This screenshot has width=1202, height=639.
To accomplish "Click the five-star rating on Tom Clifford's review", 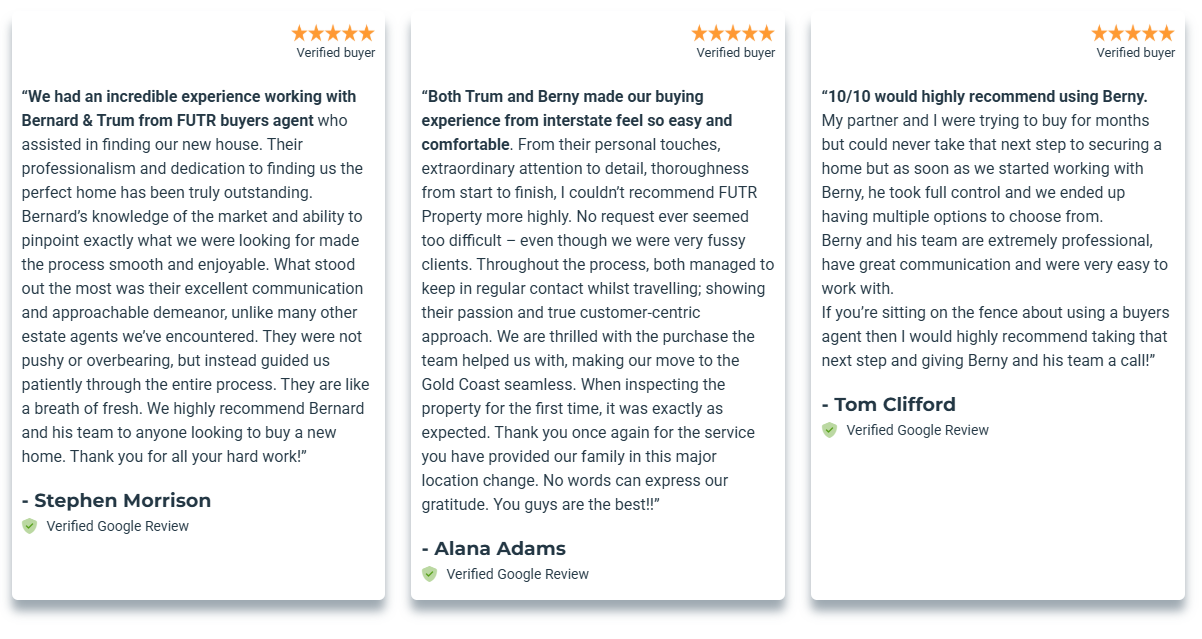I will (1133, 33).
